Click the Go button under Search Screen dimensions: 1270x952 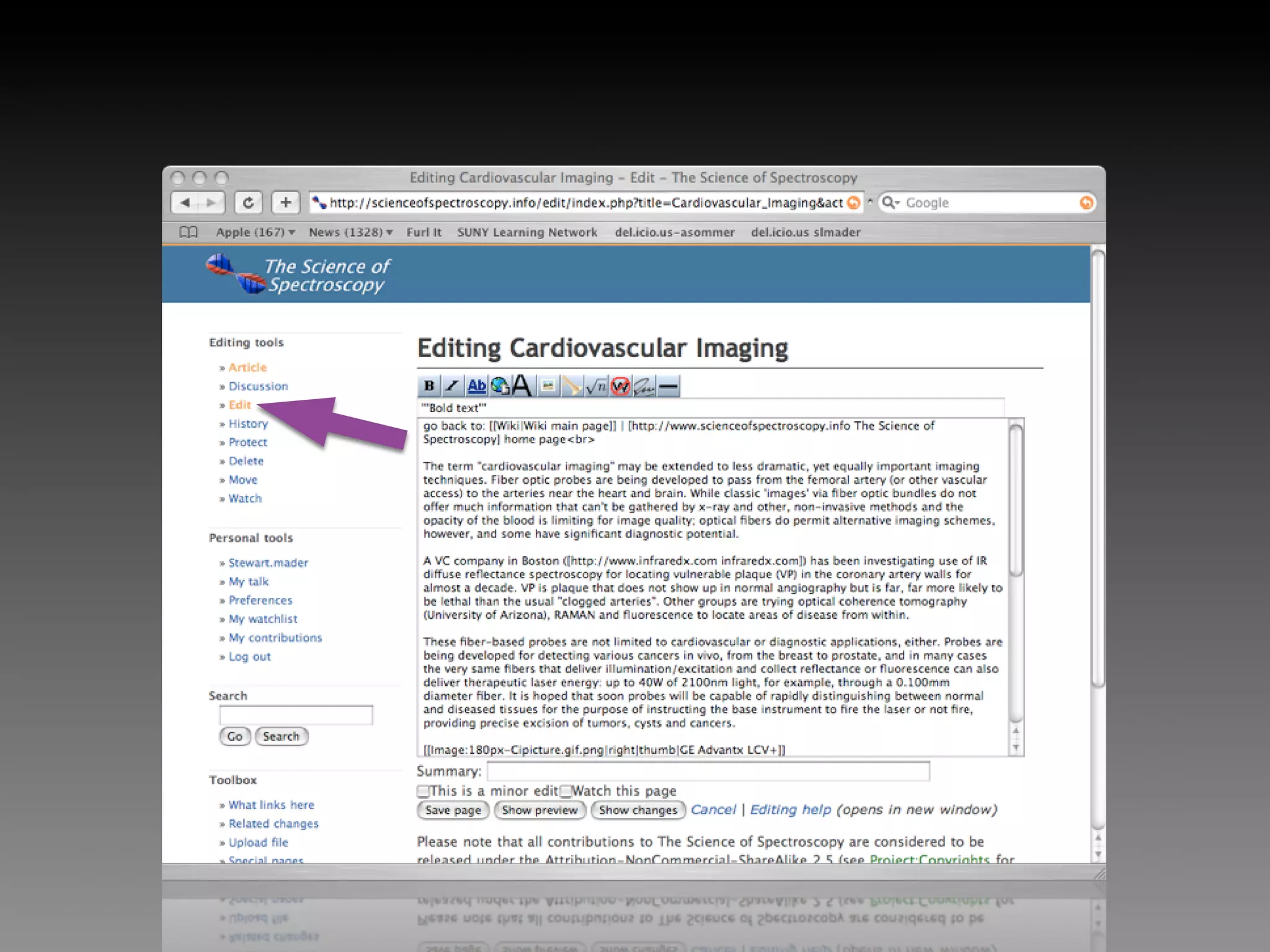[235, 736]
